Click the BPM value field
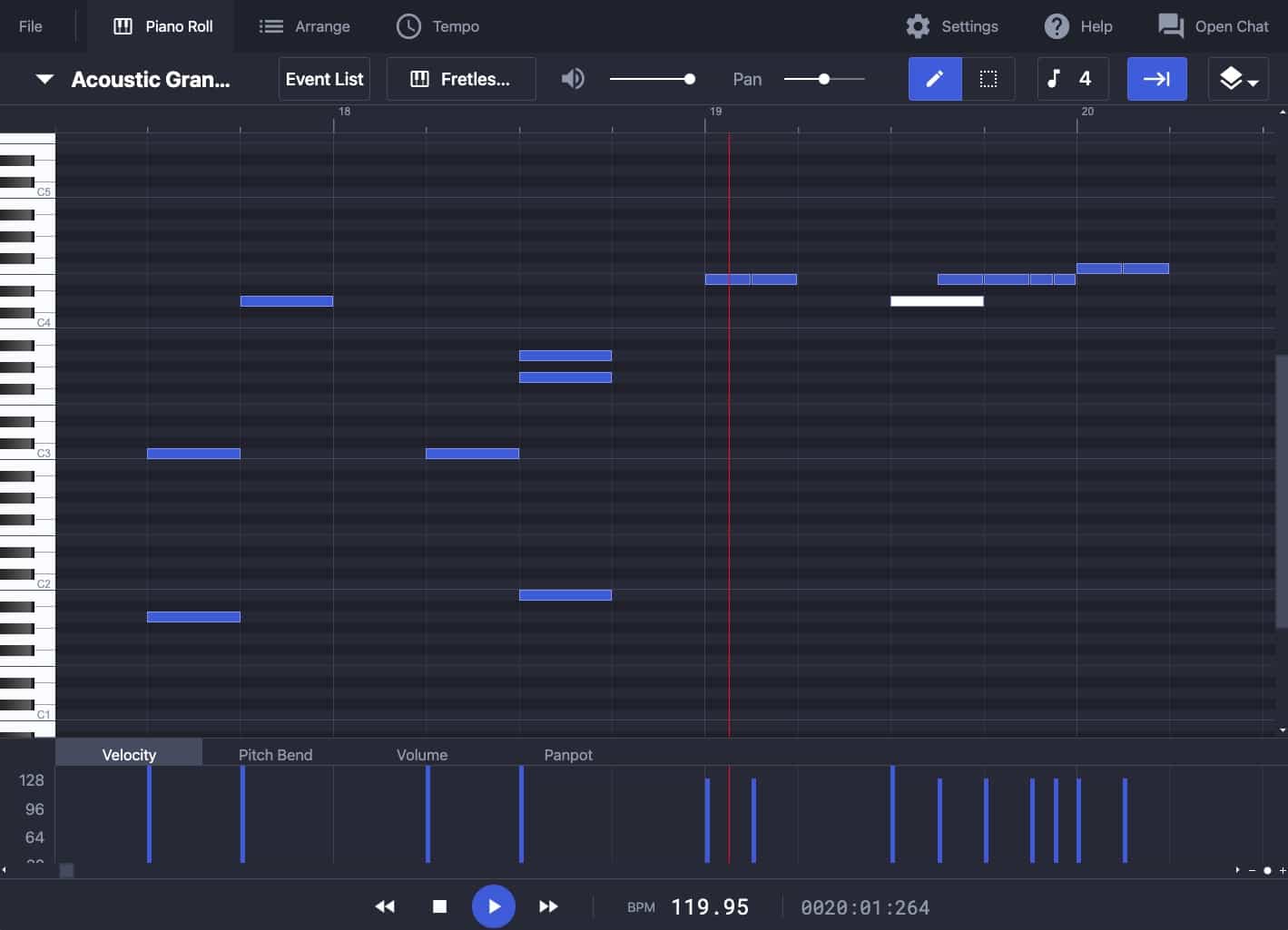1288x930 pixels. pyautogui.click(x=710, y=906)
